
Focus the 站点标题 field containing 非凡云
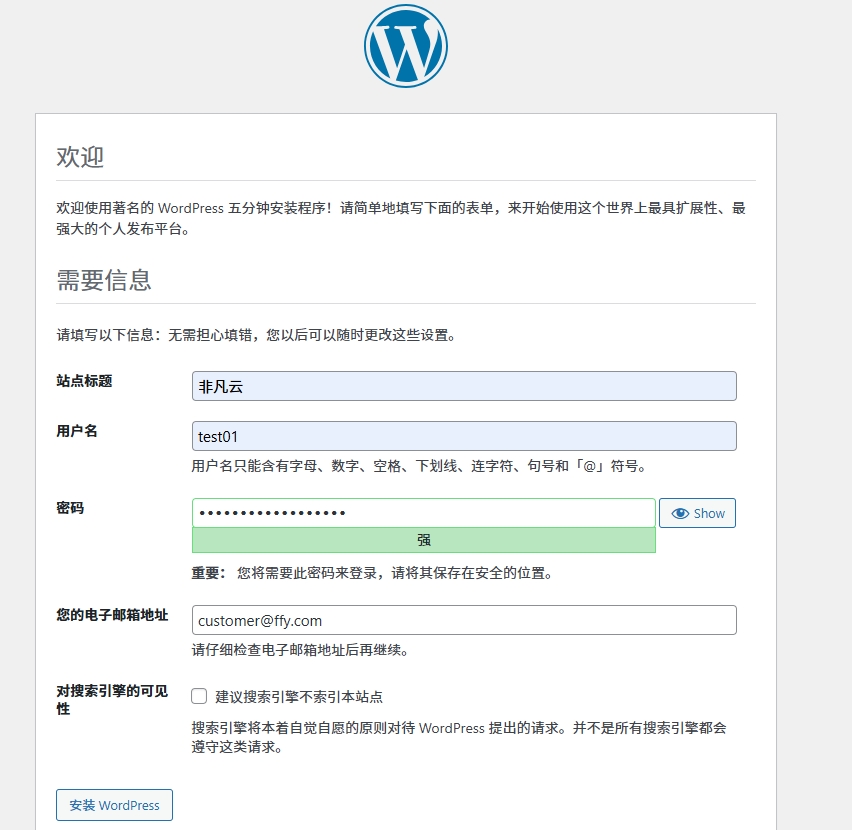pyautogui.click(x=464, y=386)
